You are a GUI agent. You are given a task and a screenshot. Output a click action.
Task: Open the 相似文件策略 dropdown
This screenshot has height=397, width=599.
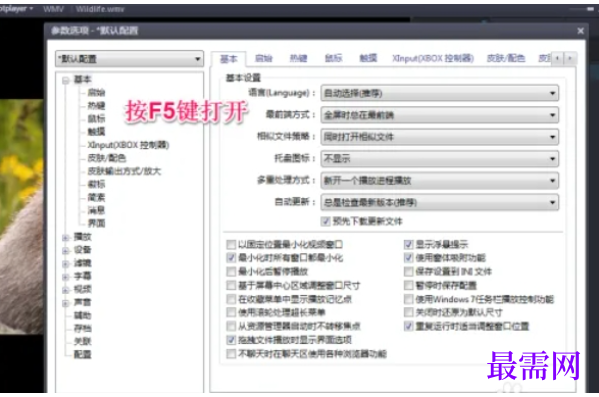[440, 137]
